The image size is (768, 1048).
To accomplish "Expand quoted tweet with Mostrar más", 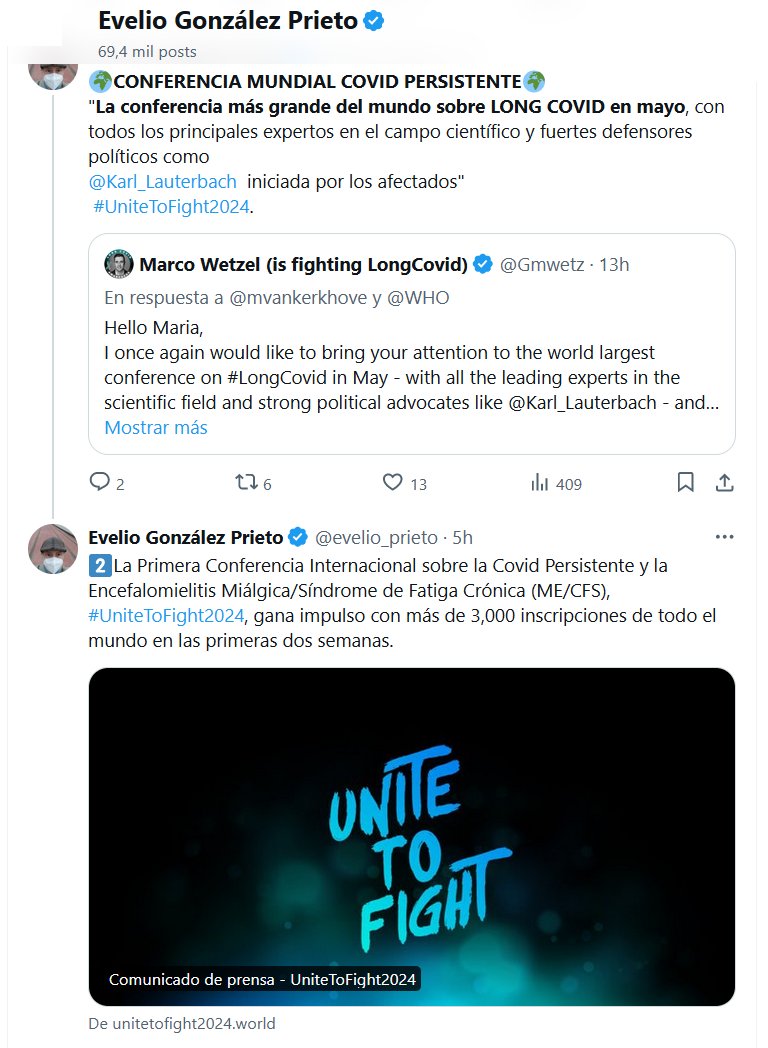I will [x=156, y=428].
